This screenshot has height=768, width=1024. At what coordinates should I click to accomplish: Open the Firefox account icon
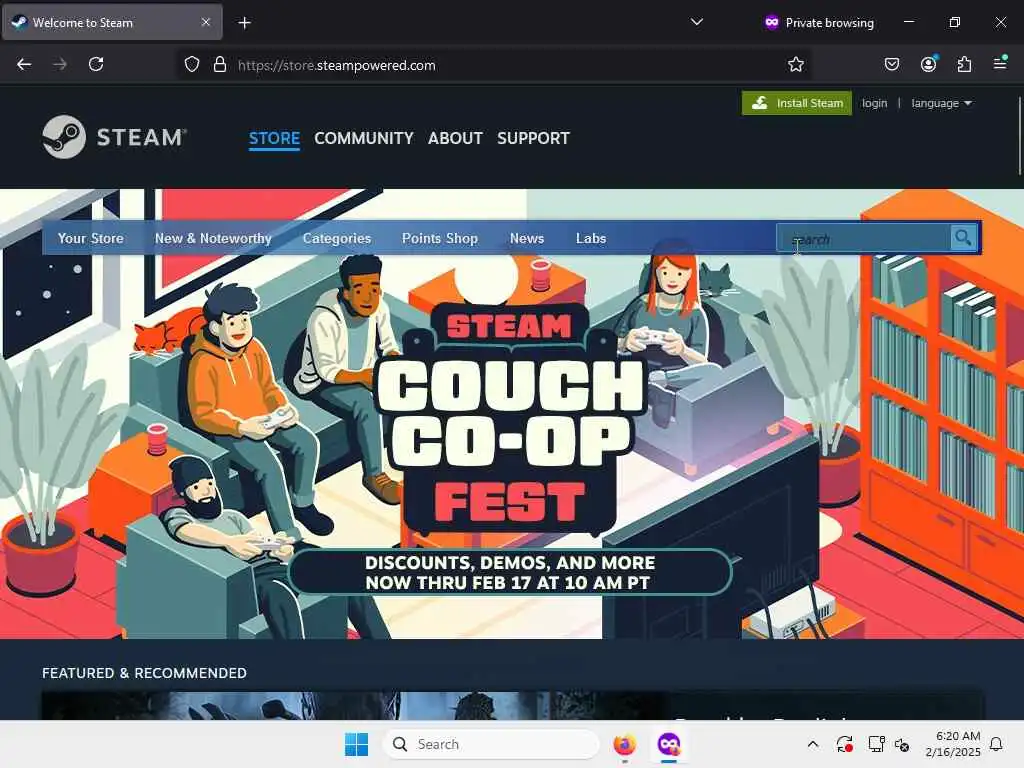pos(928,64)
